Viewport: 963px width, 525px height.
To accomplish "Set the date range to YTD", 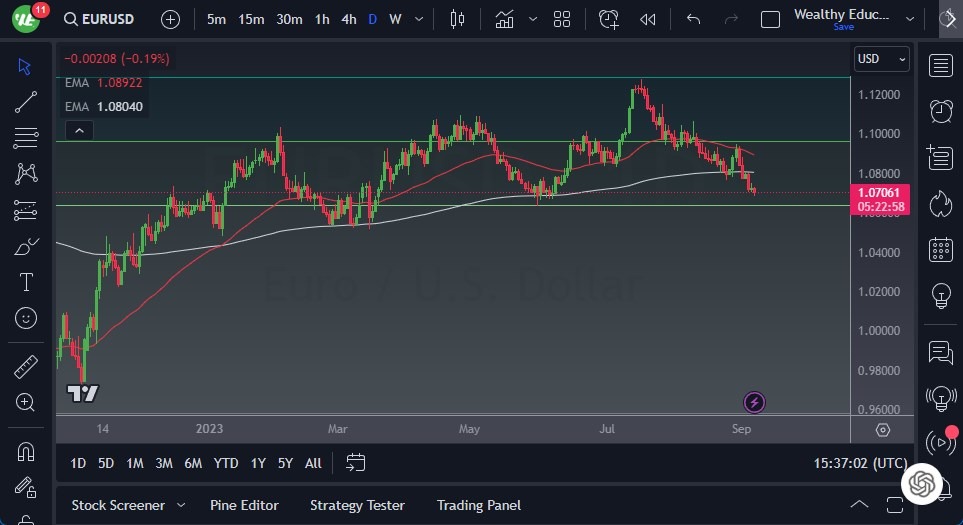I will point(226,463).
